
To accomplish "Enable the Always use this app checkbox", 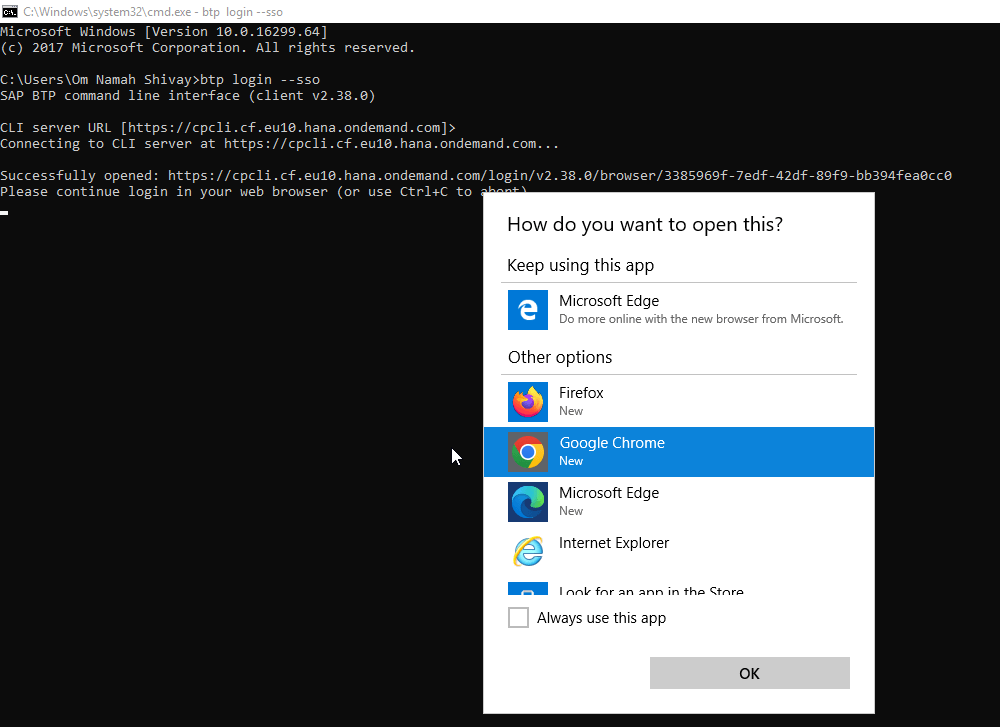I will pos(518,617).
